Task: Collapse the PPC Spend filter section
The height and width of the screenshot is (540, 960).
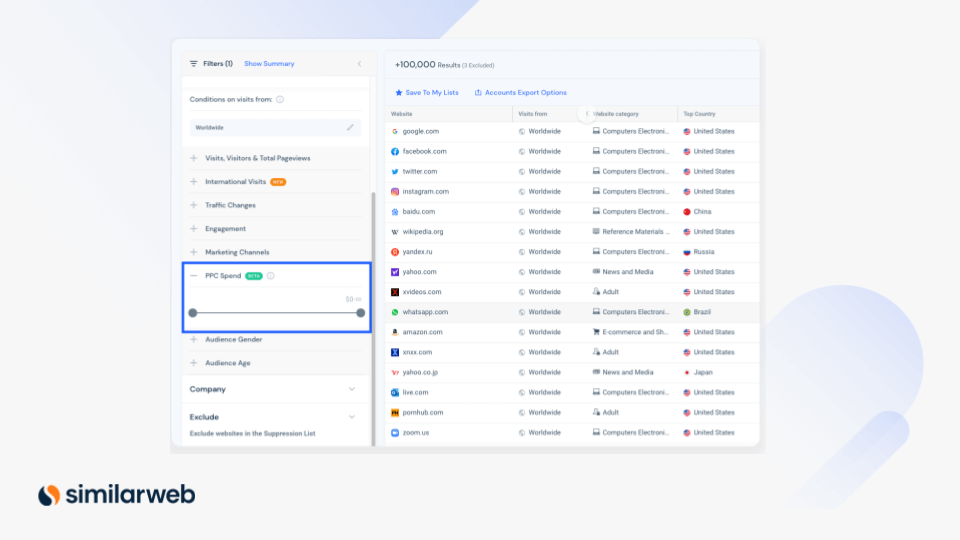Action: (194, 276)
